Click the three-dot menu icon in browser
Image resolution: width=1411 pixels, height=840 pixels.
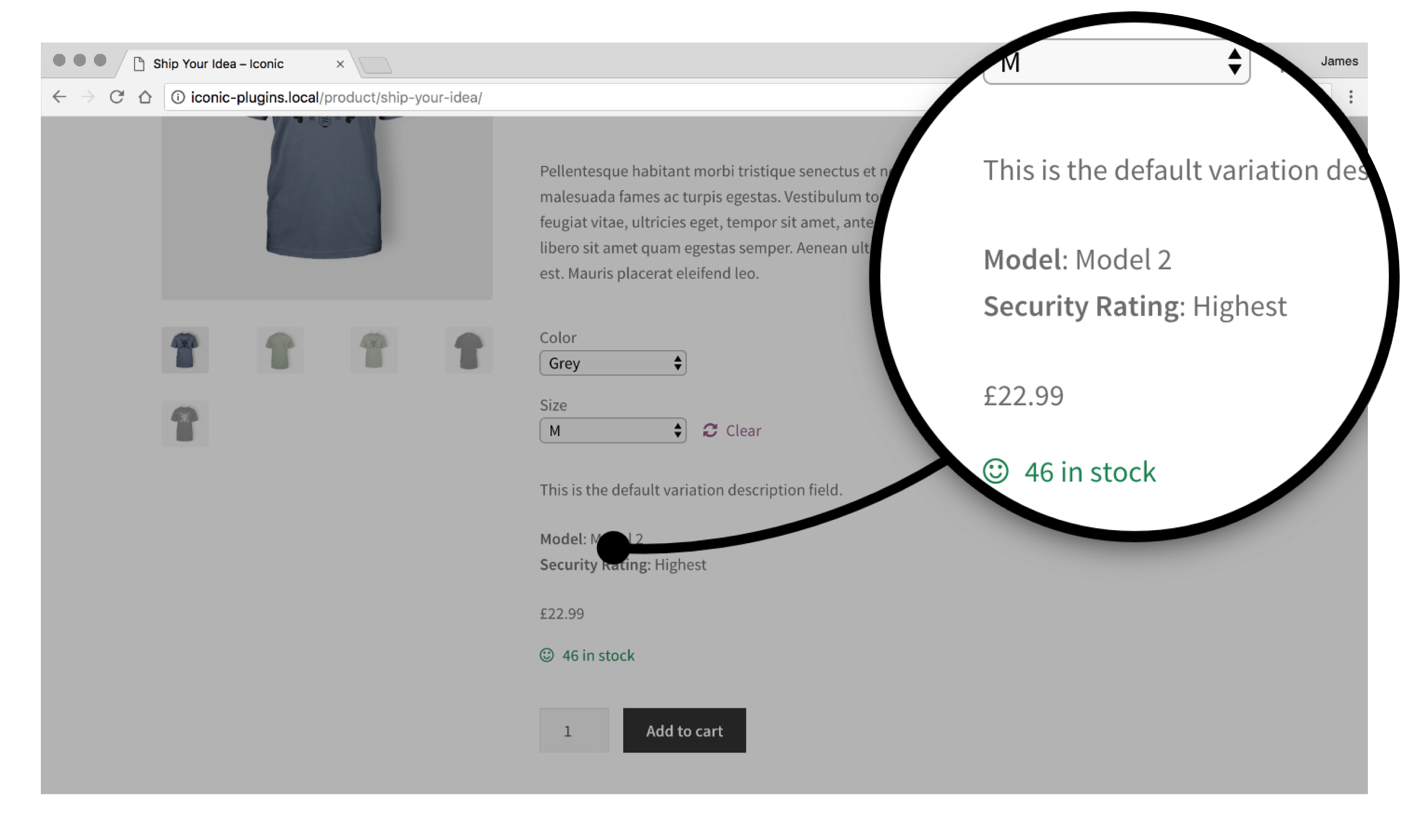point(1351,97)
